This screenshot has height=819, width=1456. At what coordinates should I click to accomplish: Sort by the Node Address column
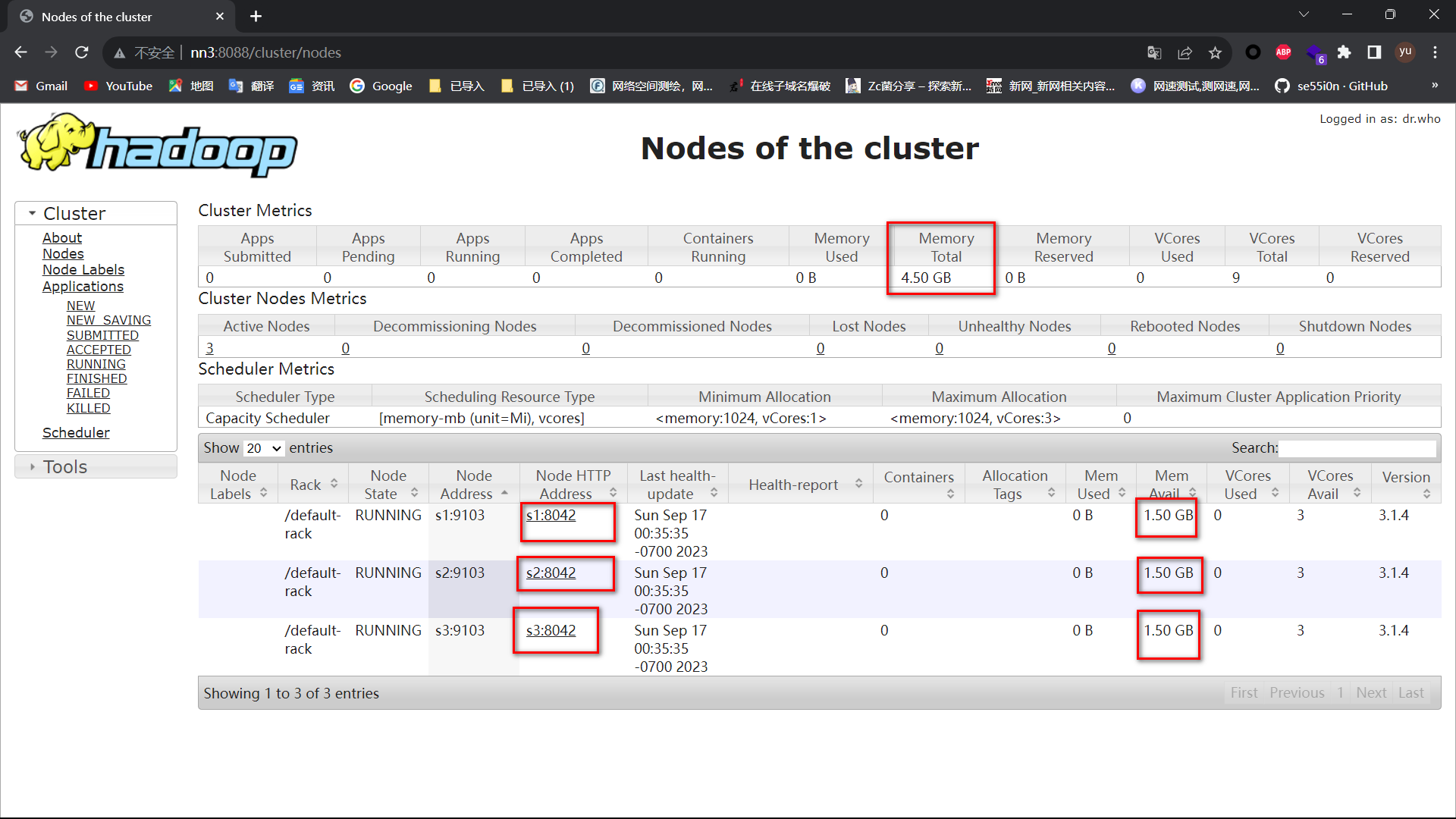pos(474,485)
